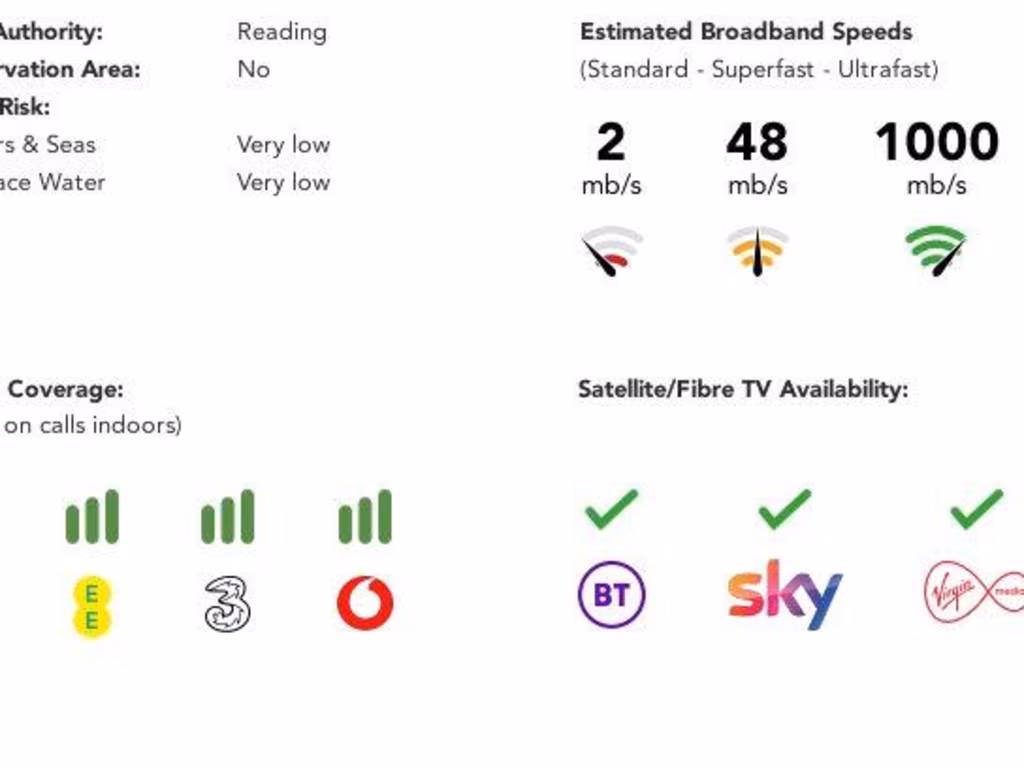Click the green ultrafast speed gauge icon
1024x768 pixels.
[936, 250]
